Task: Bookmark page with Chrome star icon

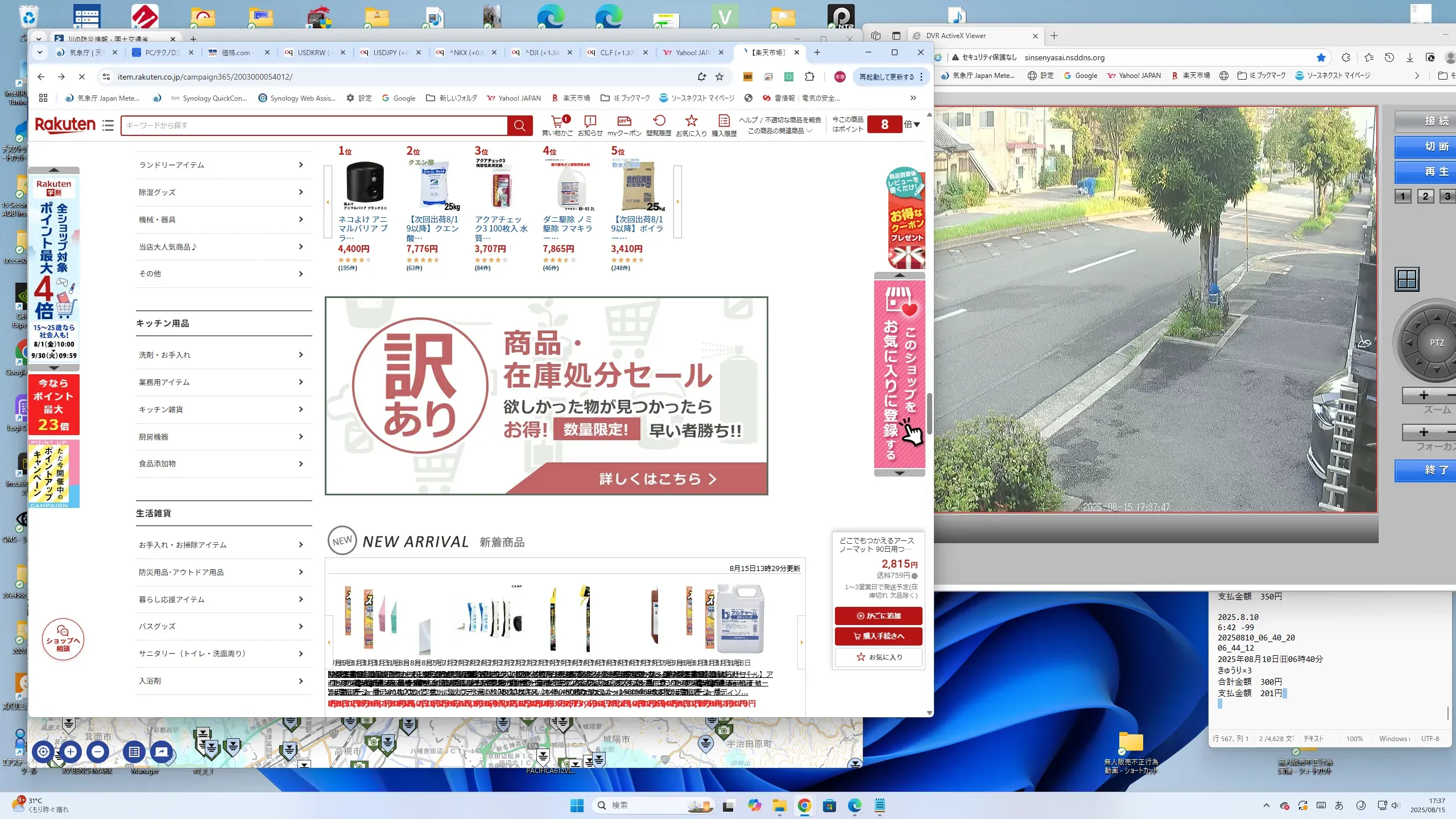Action: 719,77
